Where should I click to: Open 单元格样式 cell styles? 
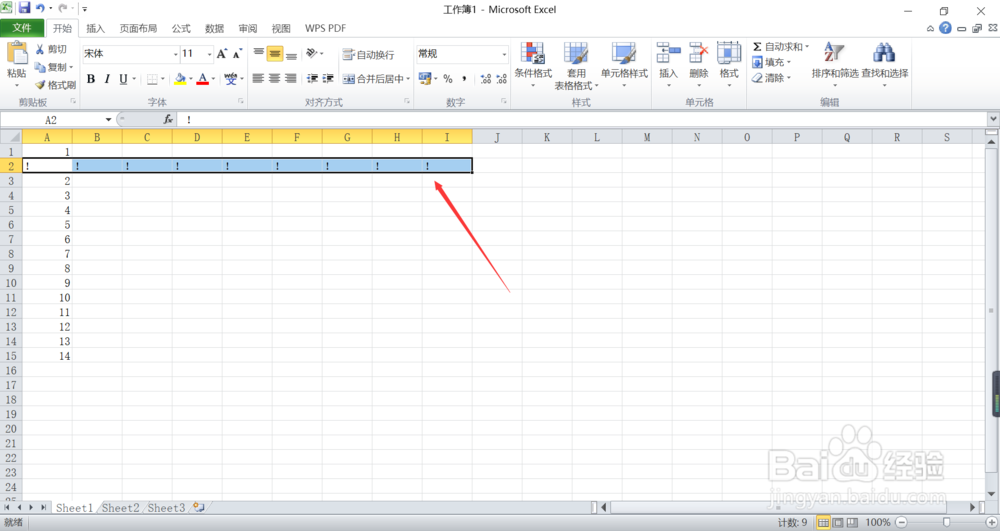click(624, 64)
